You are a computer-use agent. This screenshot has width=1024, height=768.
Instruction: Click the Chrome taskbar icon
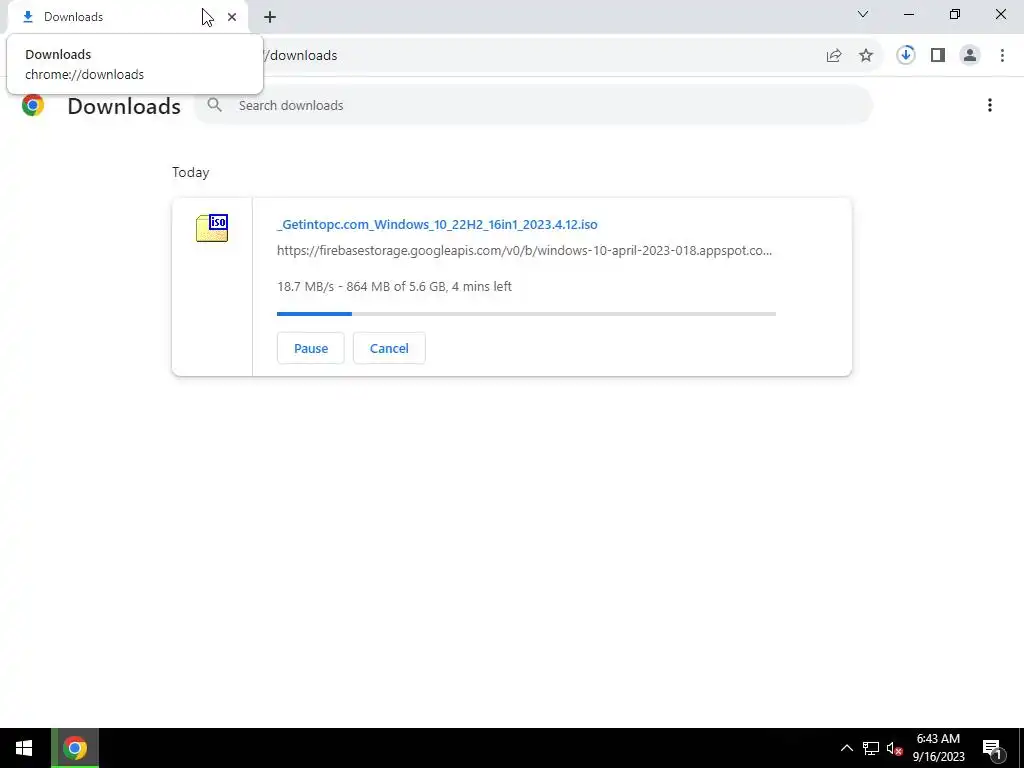(x=75, y=748)
